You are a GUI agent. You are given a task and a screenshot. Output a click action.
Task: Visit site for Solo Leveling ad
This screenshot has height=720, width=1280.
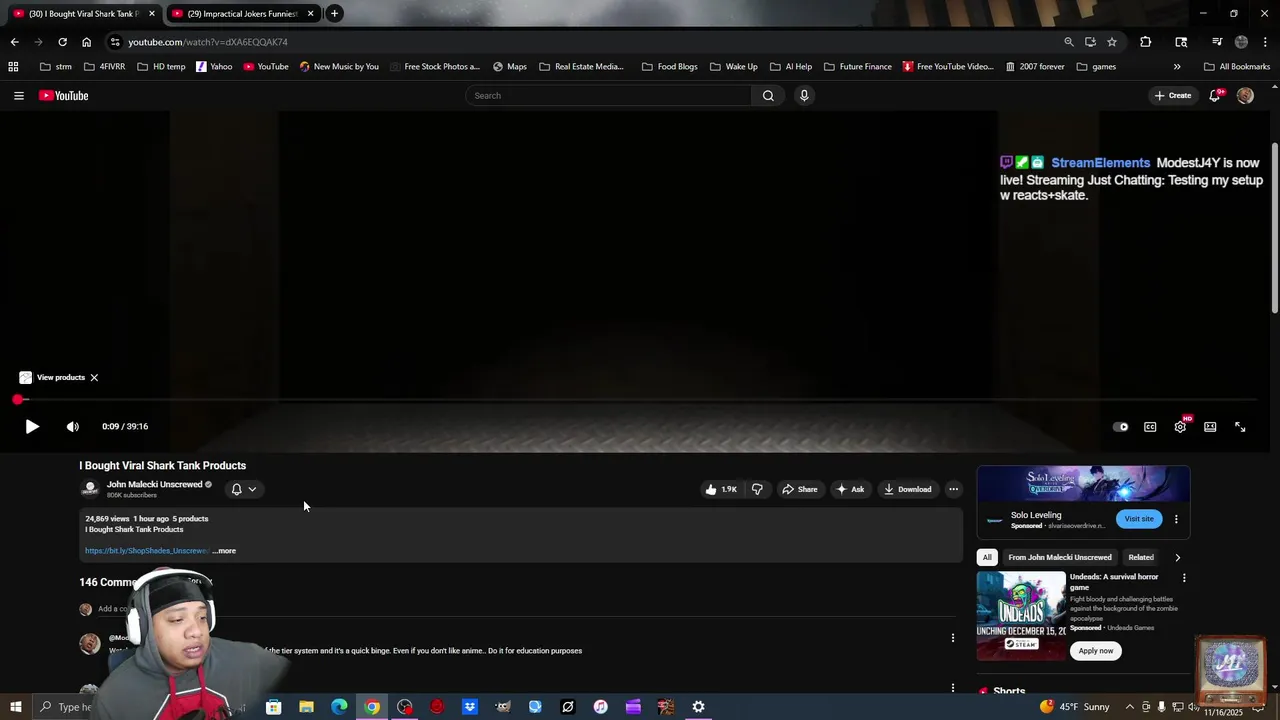pyautogui.click(x=1139, y=519)
